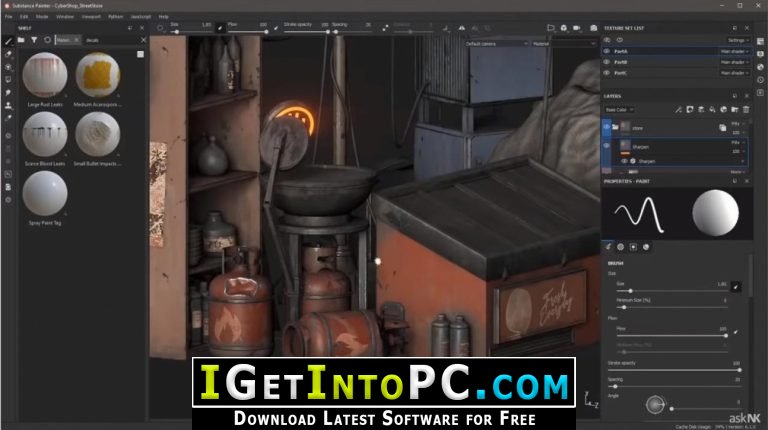Click the Settings button in Texture Set List
Screen dimensions: 768x430
738,40
